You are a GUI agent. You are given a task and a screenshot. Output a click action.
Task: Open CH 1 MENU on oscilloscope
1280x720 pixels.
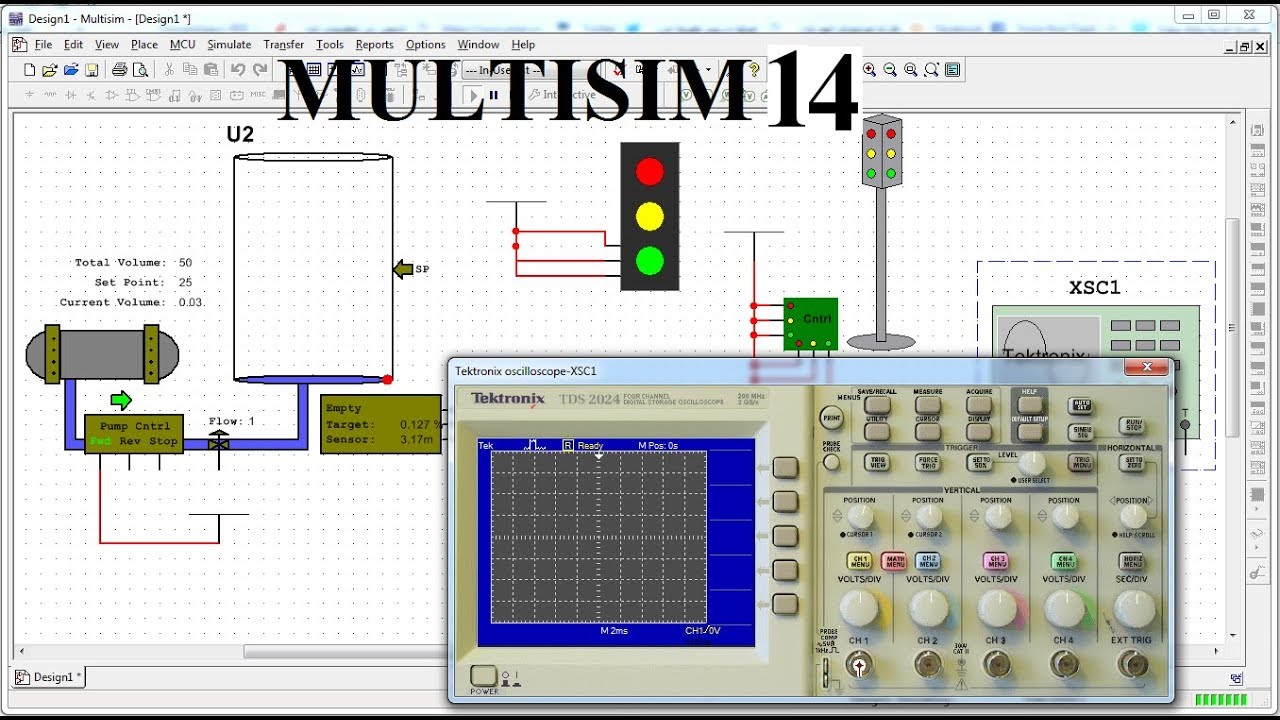tap(859, 562)
